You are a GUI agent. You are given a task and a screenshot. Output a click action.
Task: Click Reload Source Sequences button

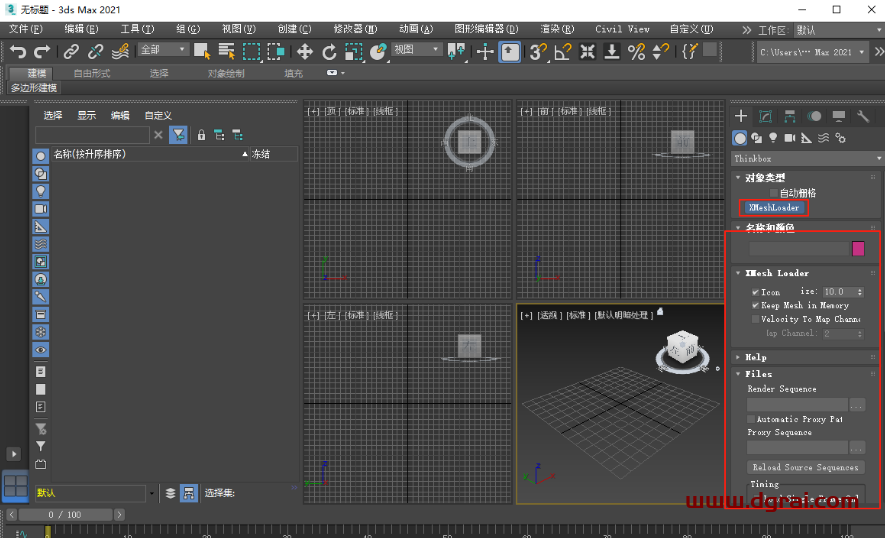pyautogui.click(x=805, y=467)
